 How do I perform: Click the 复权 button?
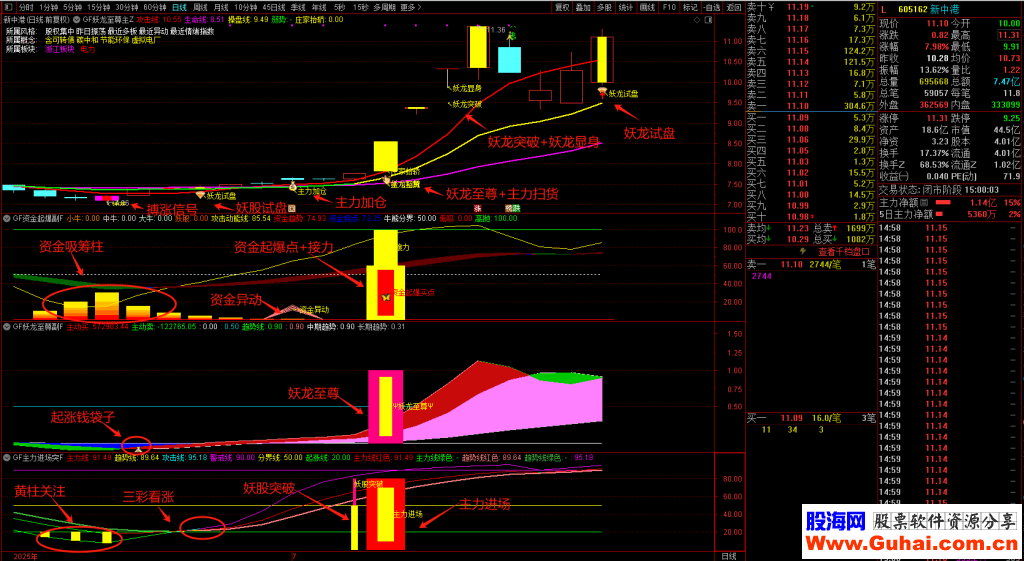click(562, 8)
